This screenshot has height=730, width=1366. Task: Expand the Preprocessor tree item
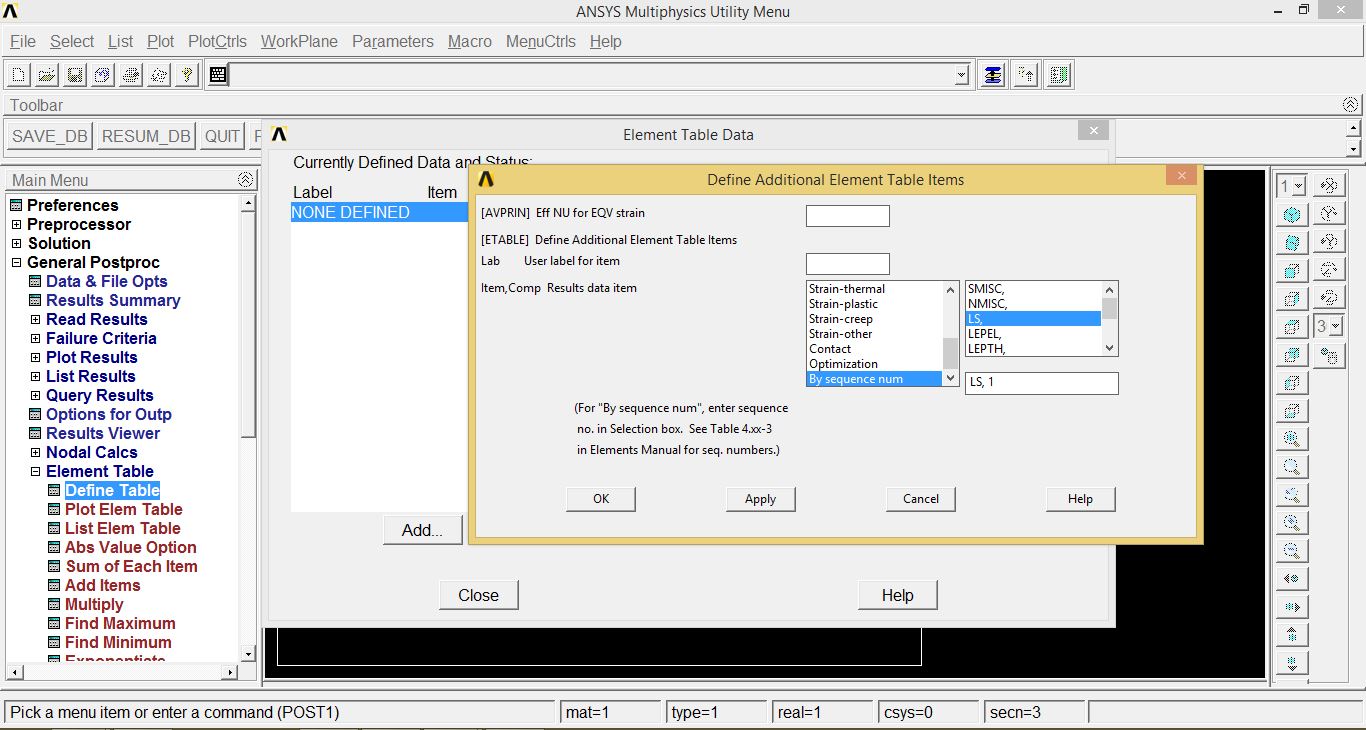[15, 224]
